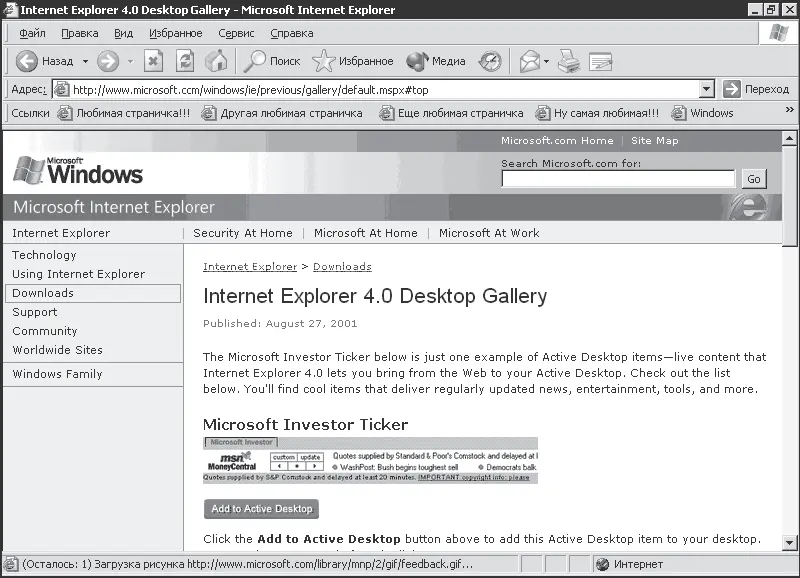
Task: Click the Ссылки links bar label
Action: point(30,113)
